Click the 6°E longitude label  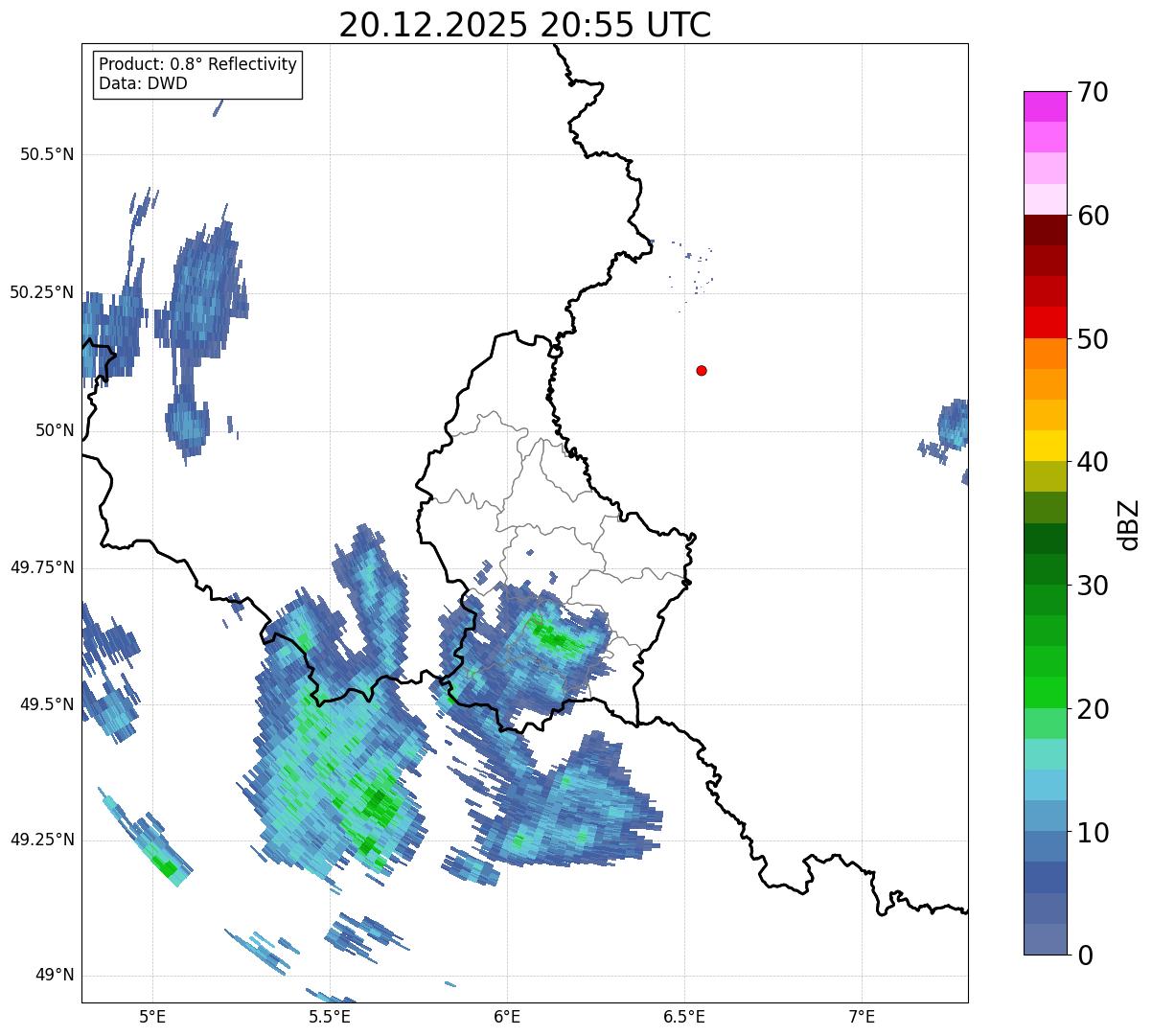(507, 1016)
